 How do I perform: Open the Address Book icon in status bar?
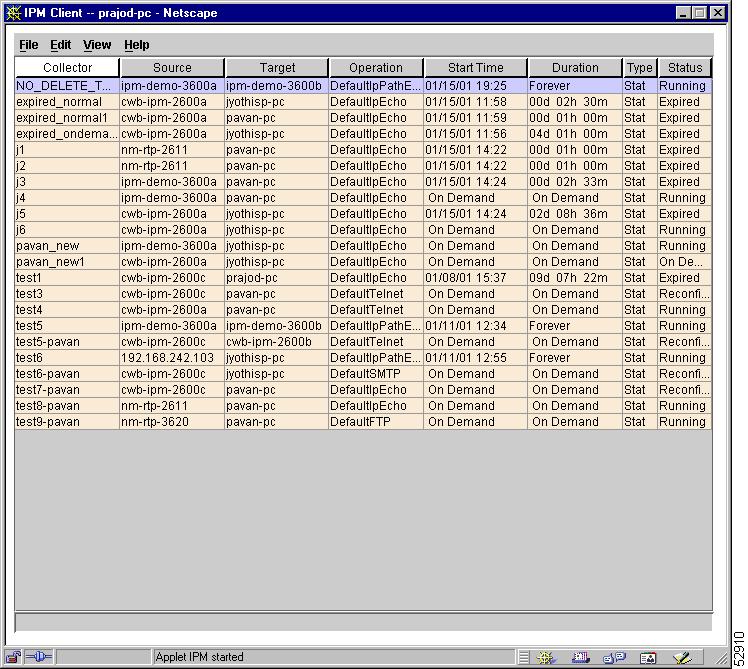tap(648, 659)
